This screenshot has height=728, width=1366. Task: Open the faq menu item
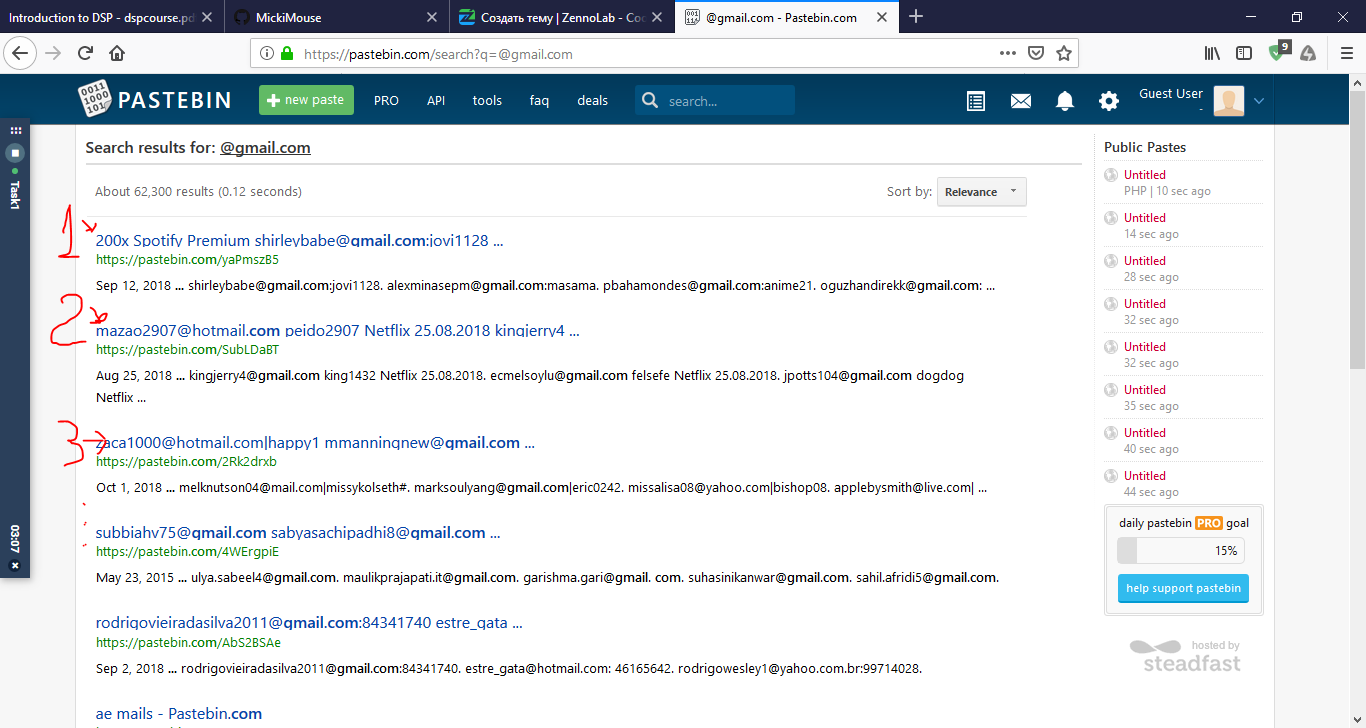coord(539,100)
